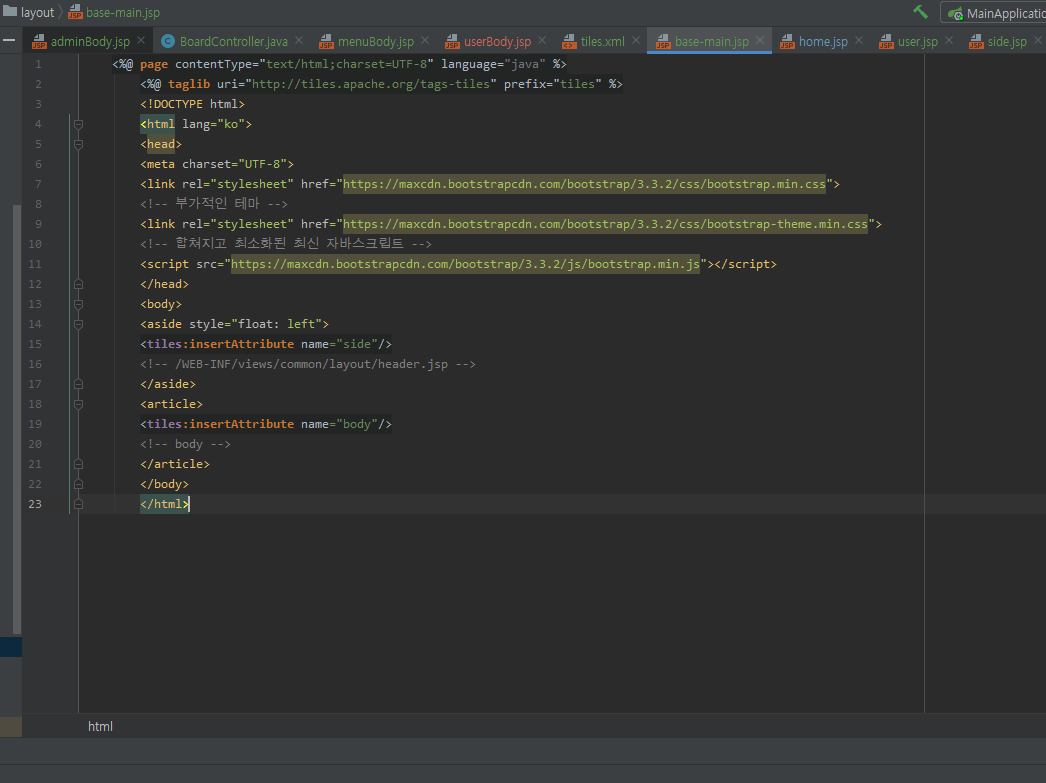Open the userBody.jsp tab
This screenshot has height=783, width=1046.
pyautogui.click(x=497, y=41)
